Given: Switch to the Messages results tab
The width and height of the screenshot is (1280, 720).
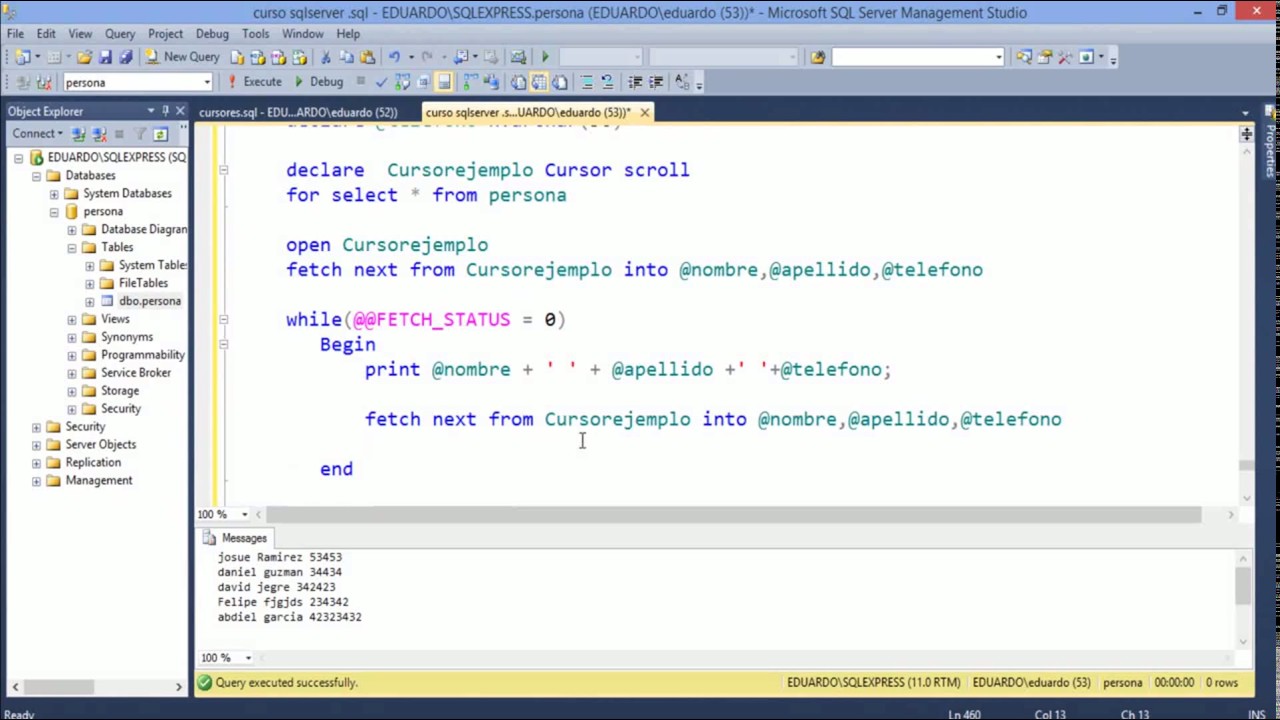Looking at the screenshot, I should pos(236,538).
